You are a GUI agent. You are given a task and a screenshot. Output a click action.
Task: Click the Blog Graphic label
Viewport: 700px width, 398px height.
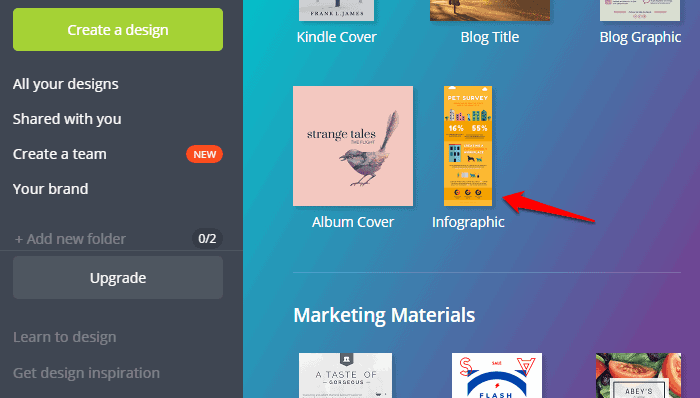pyautogui.click(x=640, y=37)
